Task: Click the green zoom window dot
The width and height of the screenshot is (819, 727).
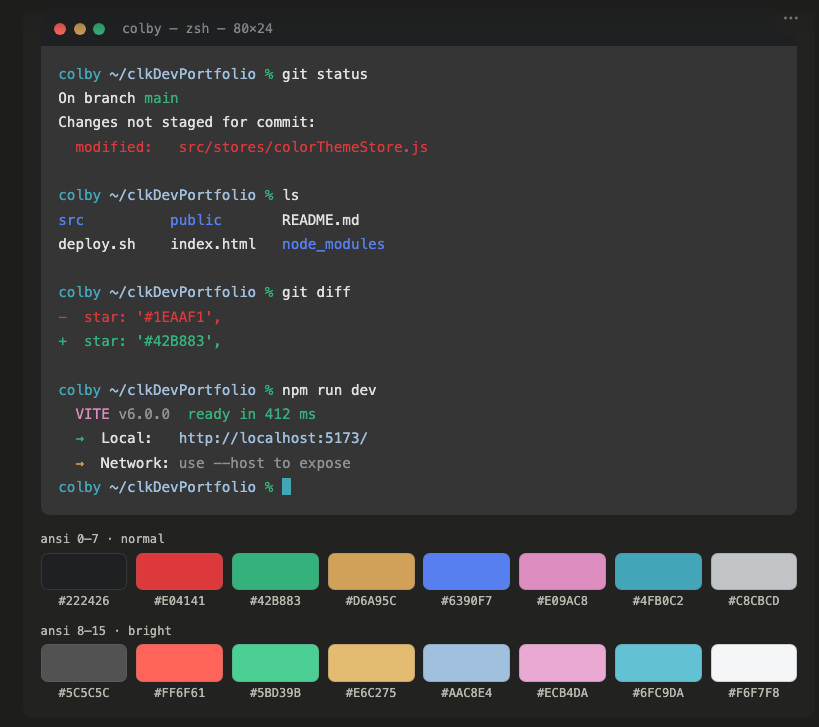Action: 99,29
